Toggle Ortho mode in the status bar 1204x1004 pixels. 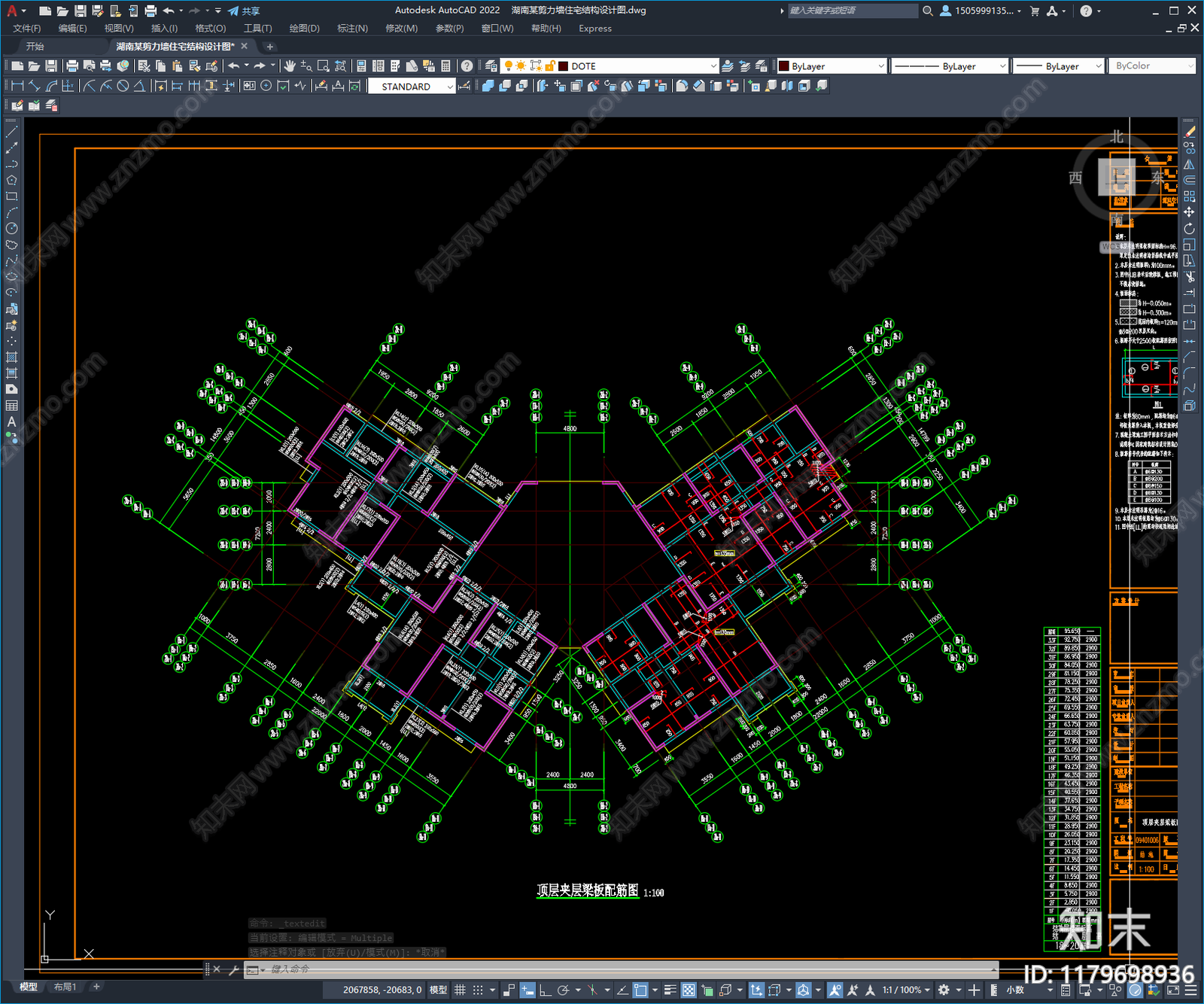(545, 990)
